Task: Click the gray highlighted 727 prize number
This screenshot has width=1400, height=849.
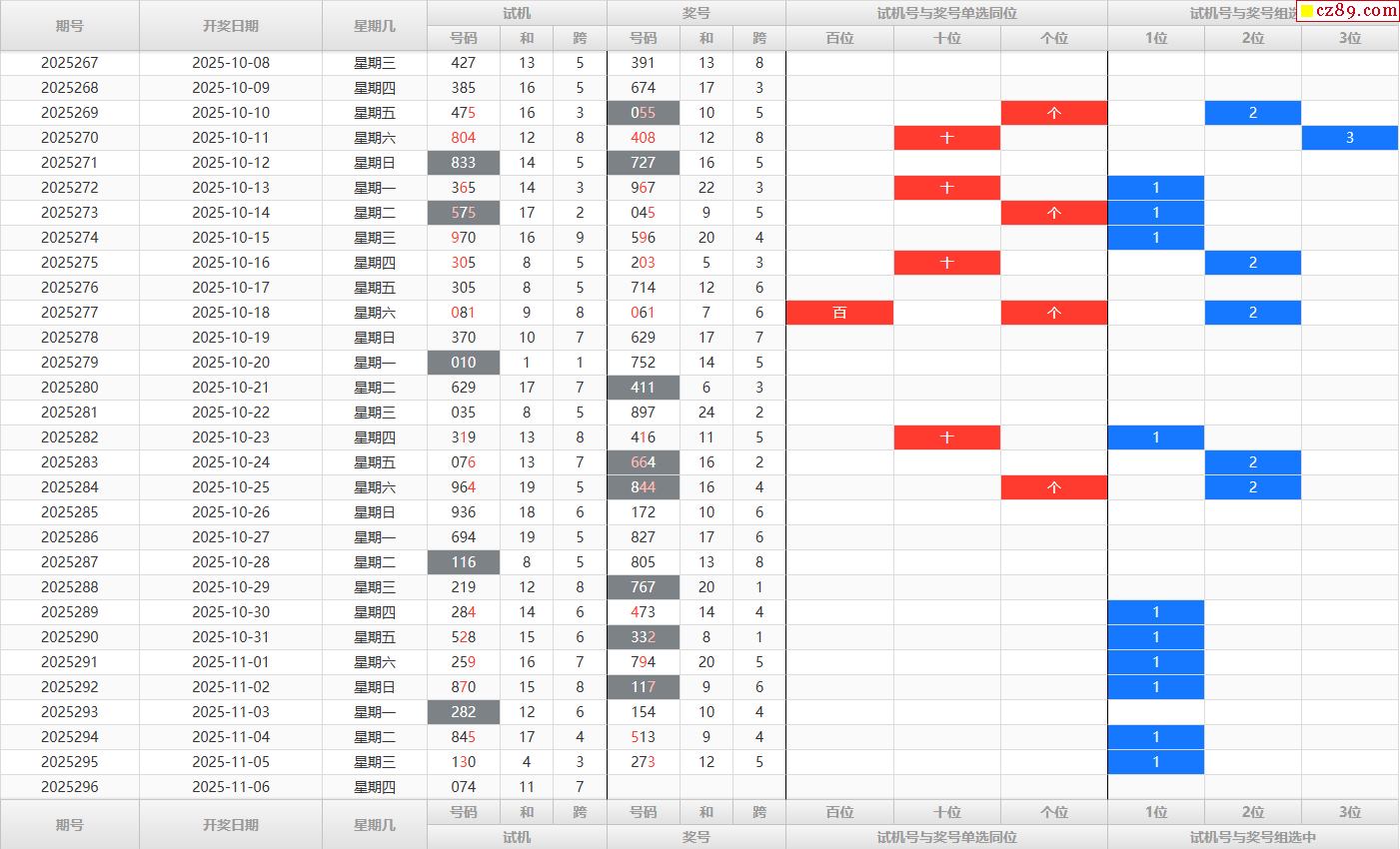Action: (644, 163)
